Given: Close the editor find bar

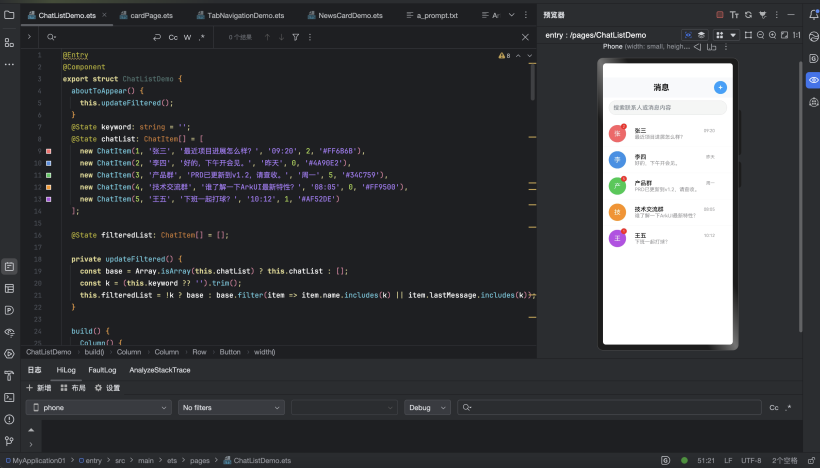Looking at the screenshot, I should click(x=524, y=37).
